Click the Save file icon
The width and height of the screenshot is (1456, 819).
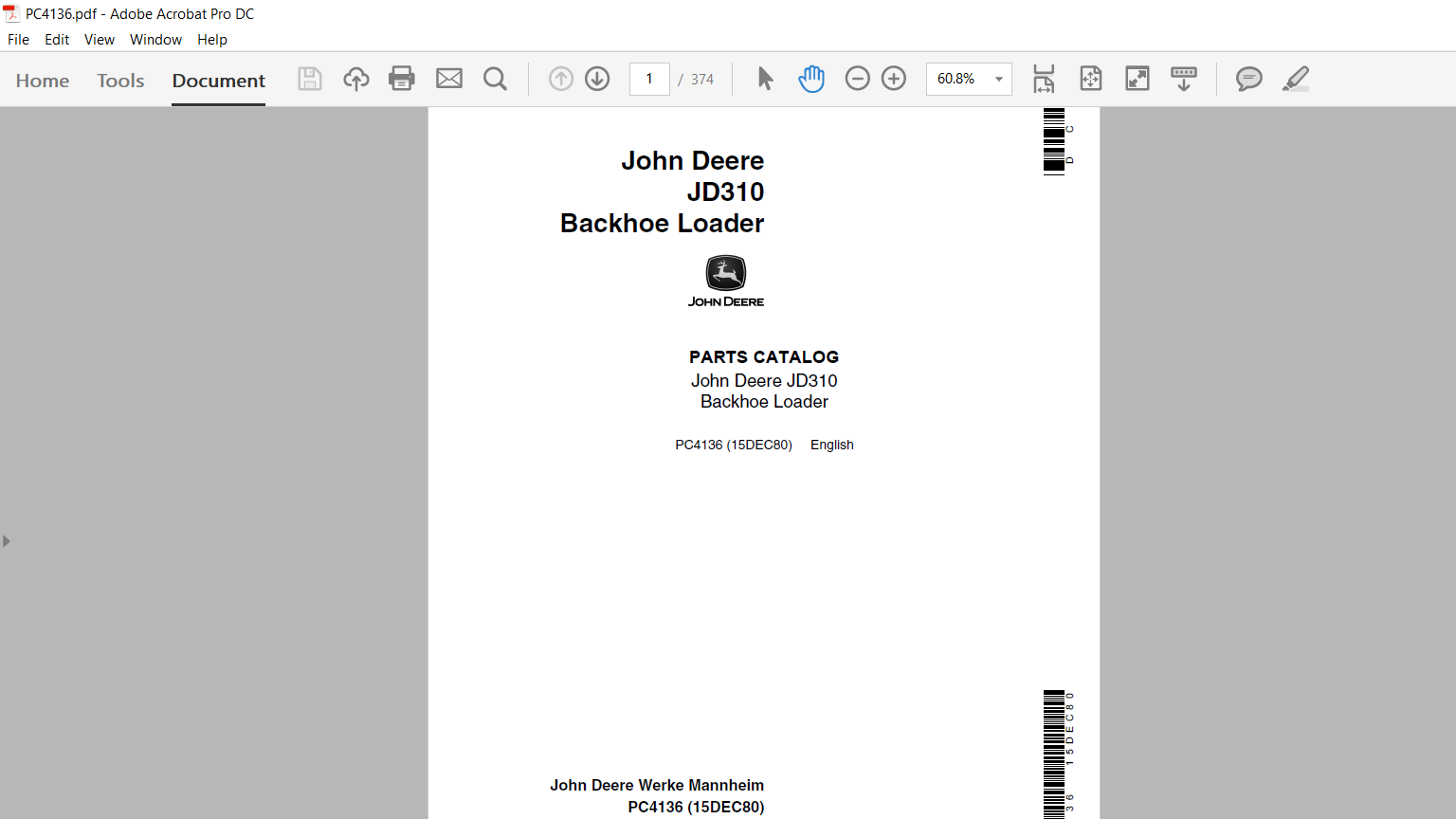pyautogui.click(x=310, y=79)
